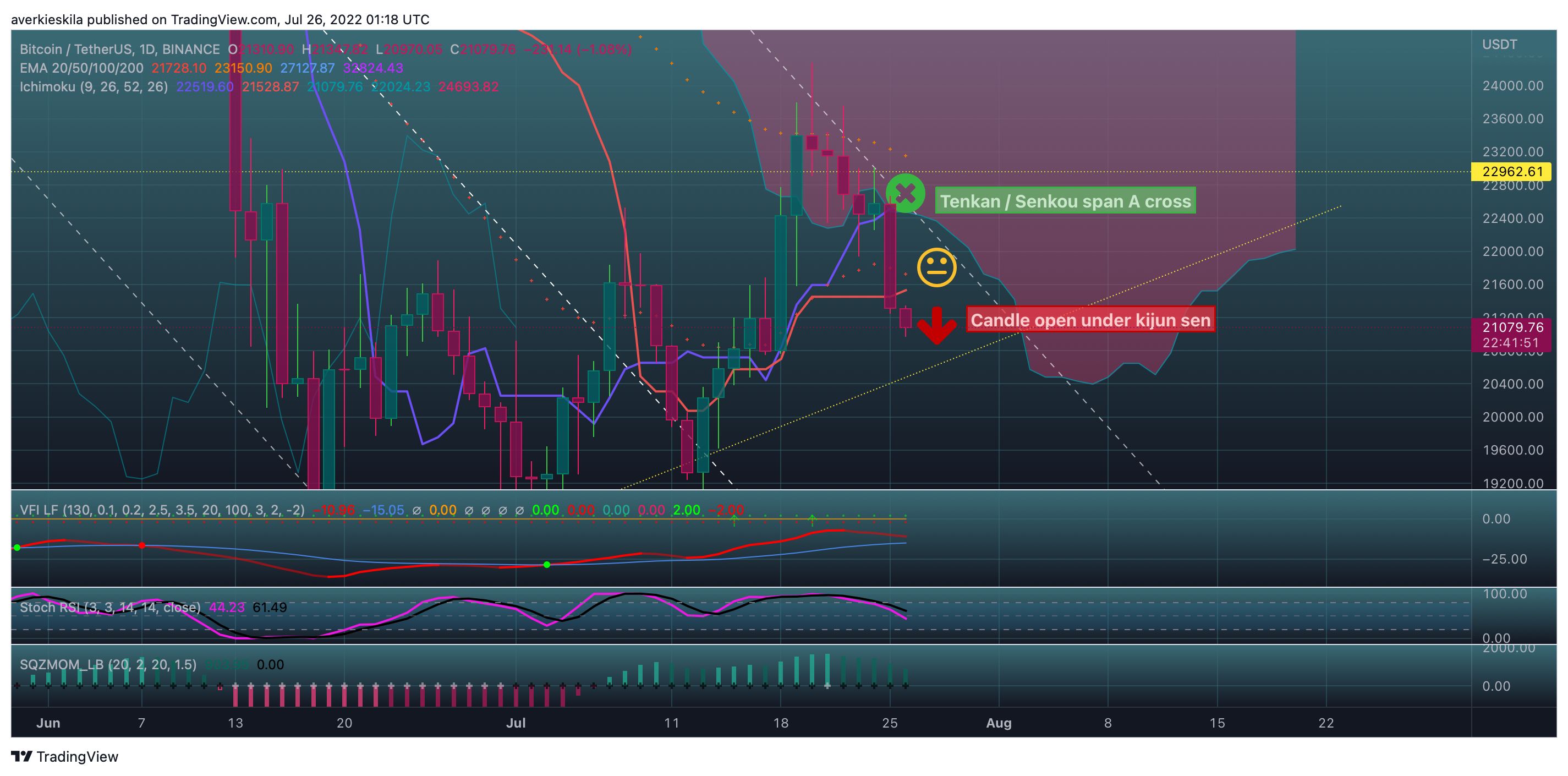Image resolution: width=1568 pixels, height=776 pixels.
Task: Click the 24000.00 price axis label
Action: (x=1512, y=86)
